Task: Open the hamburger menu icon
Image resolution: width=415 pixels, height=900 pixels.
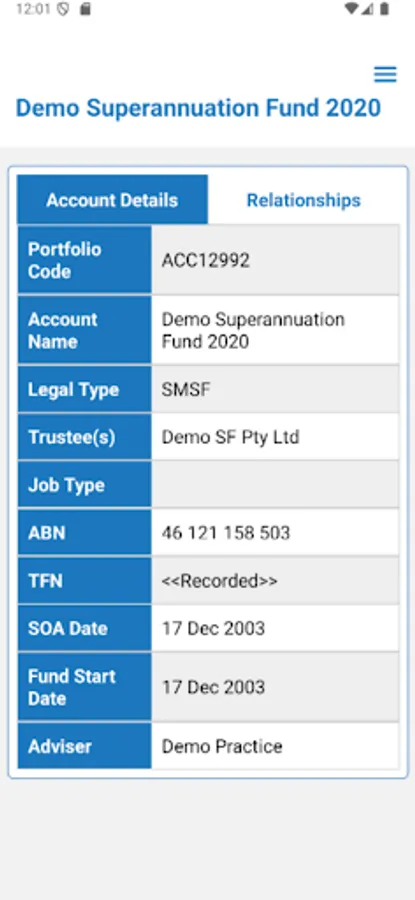Action: [385, 75]
